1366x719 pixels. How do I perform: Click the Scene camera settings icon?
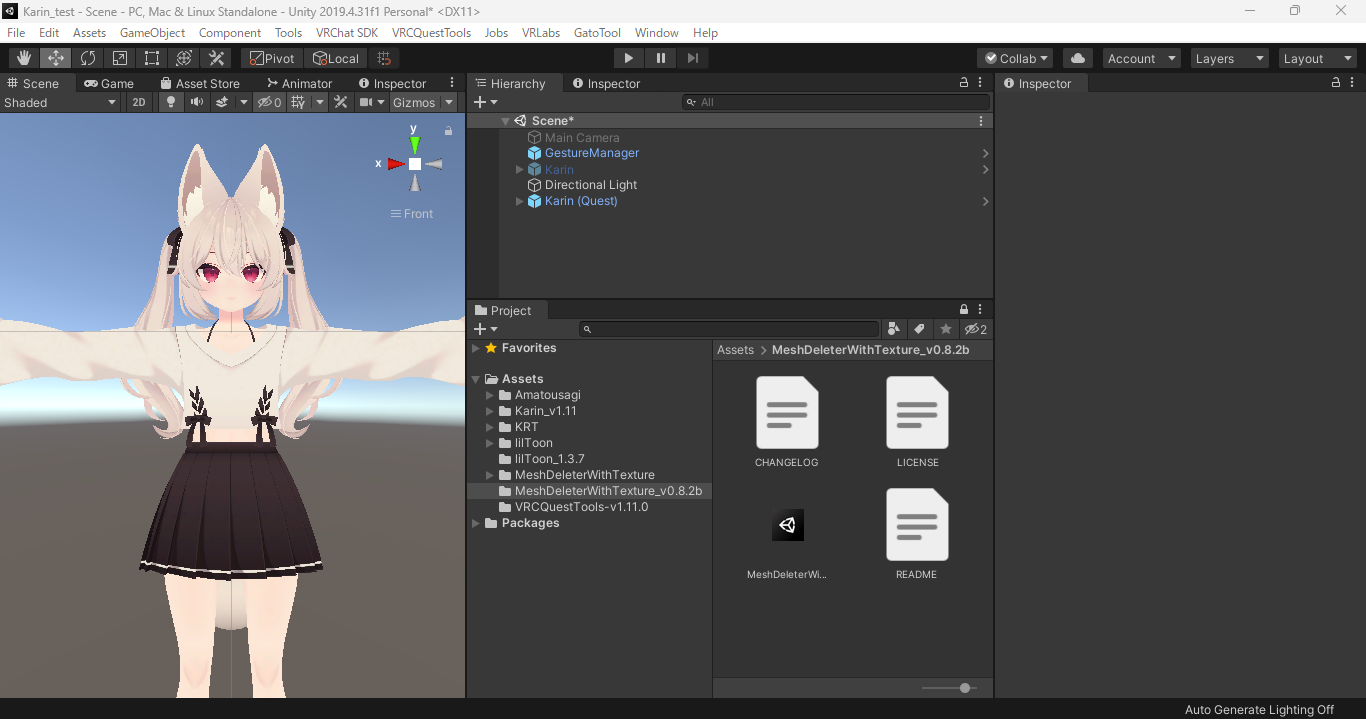[x=366, y=102]
